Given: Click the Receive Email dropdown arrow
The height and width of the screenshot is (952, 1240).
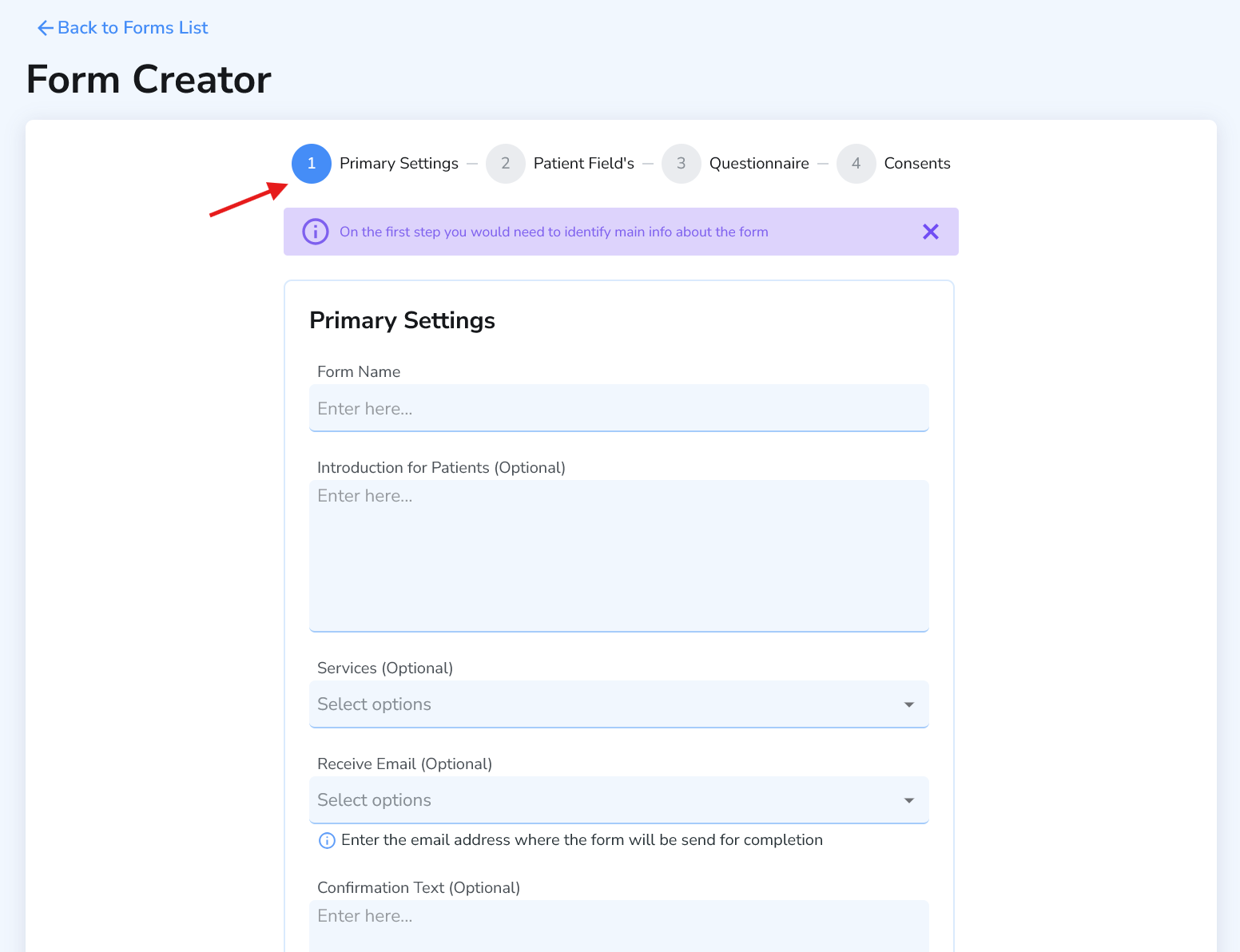Looking at the screenshot, I should (x=908, y=799).
